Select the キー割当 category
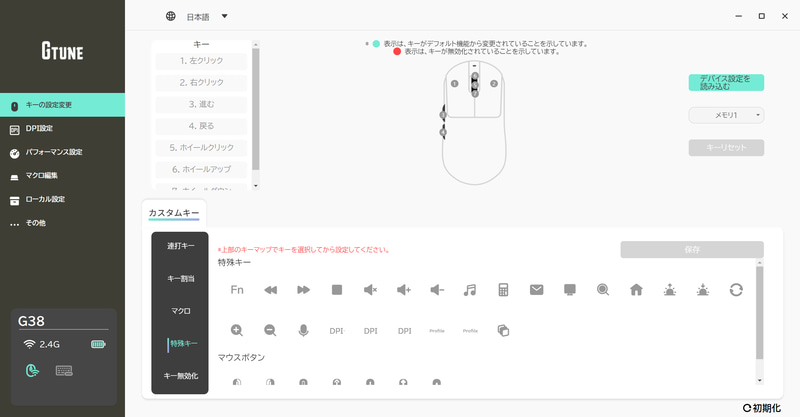800x417 pixels. coord(180,279)
